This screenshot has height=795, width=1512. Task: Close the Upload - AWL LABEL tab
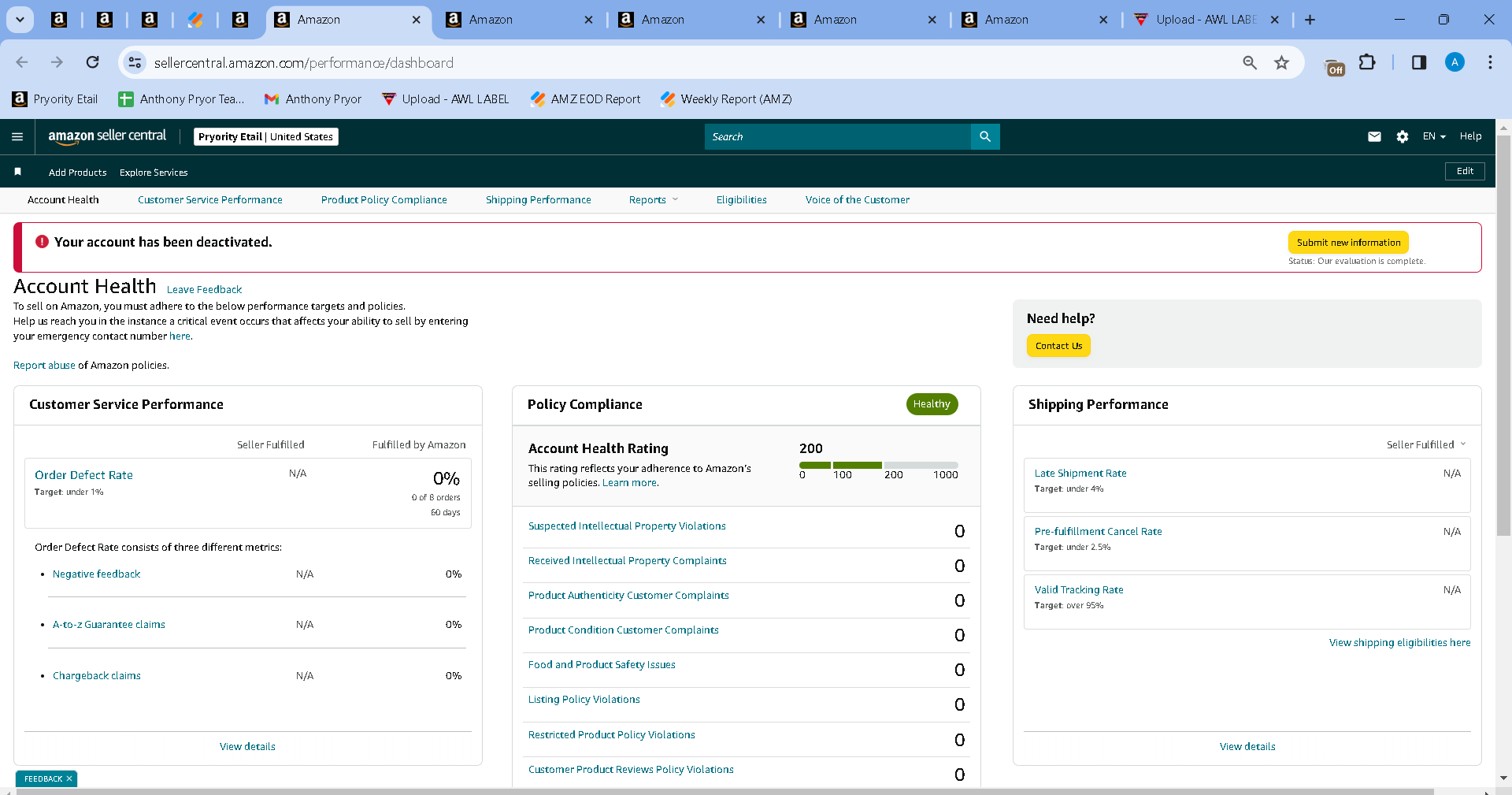1275,20
